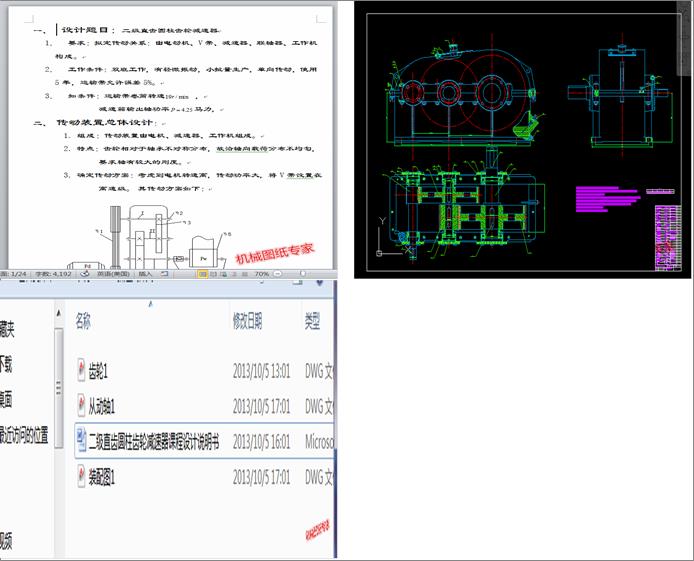Sort files by the 修改日期 column header
This screenshot has height=561, width=694.
pos(247,321)
